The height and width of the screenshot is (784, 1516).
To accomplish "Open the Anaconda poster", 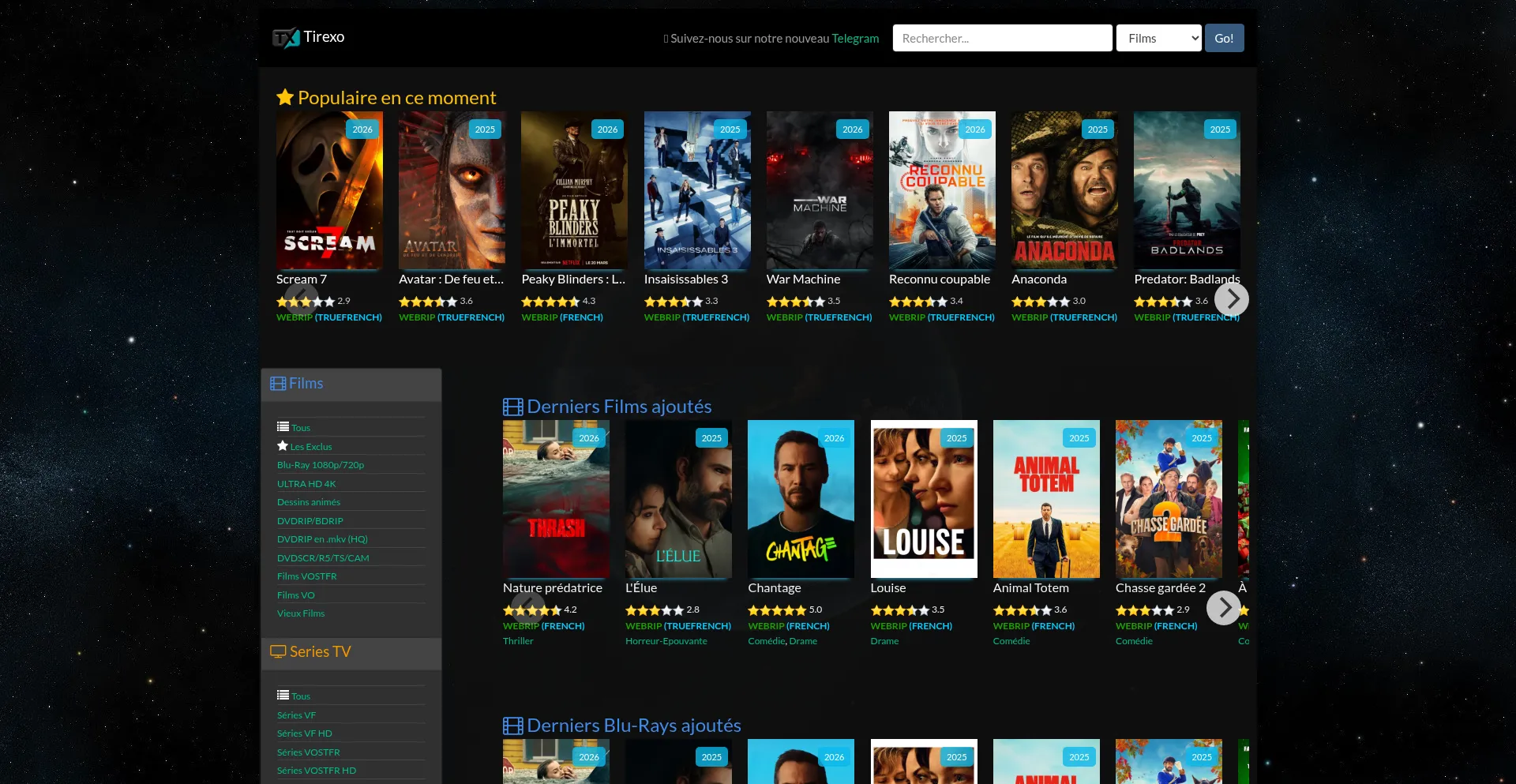I will coord(1064,190).
